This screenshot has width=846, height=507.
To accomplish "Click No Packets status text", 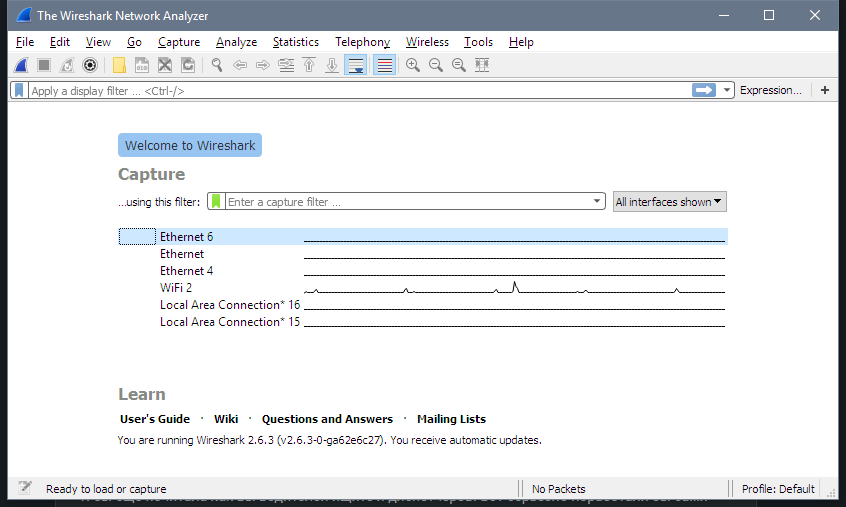I will [558, 489].
